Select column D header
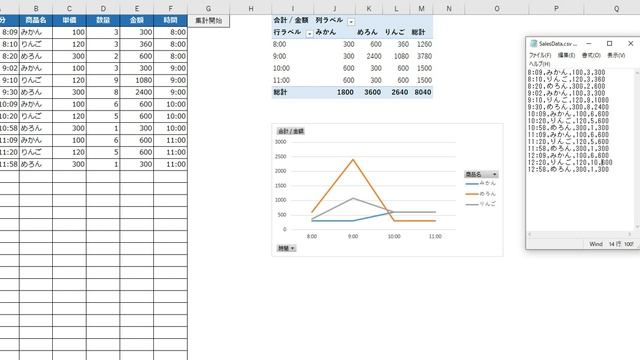 click(103, 8)
